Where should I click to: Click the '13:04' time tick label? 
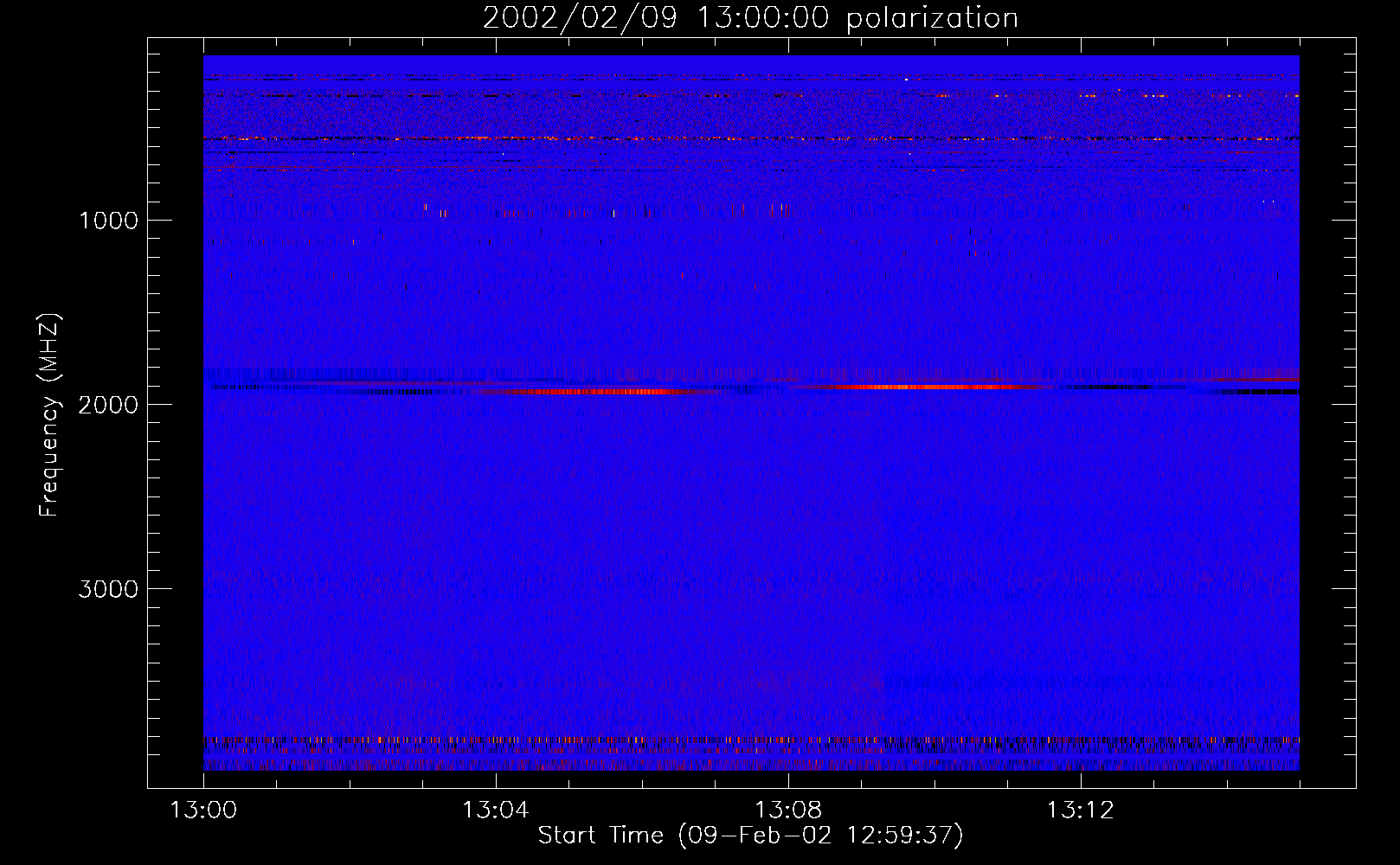495,811
